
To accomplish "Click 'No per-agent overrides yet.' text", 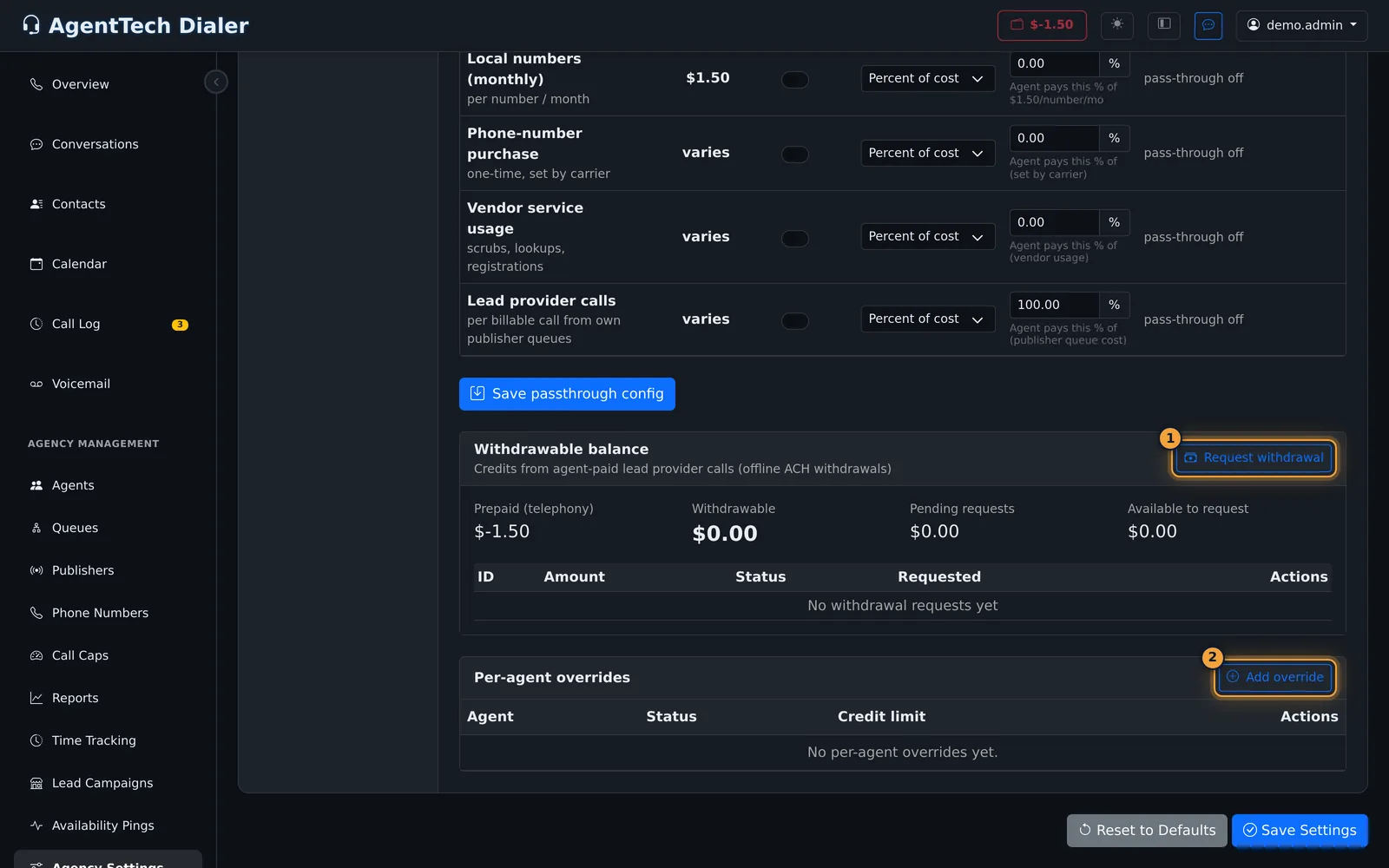I will coord(902,753).
